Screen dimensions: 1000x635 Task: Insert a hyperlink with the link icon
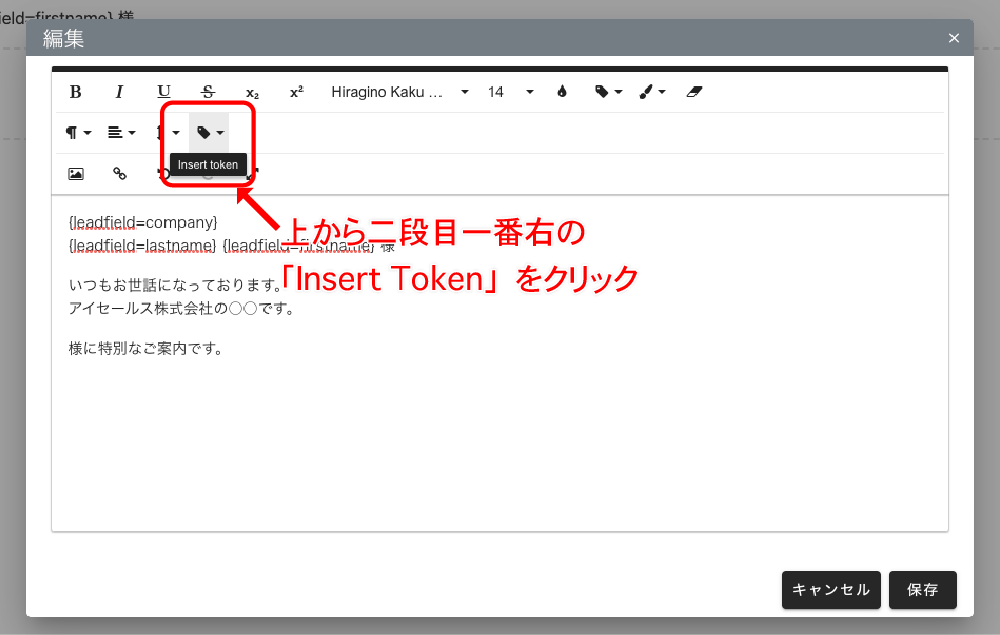(x=119, y=173)
